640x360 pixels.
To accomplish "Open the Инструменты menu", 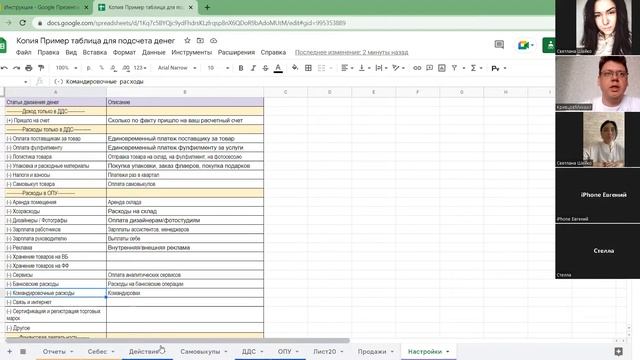I will click(x=191, y=53).
